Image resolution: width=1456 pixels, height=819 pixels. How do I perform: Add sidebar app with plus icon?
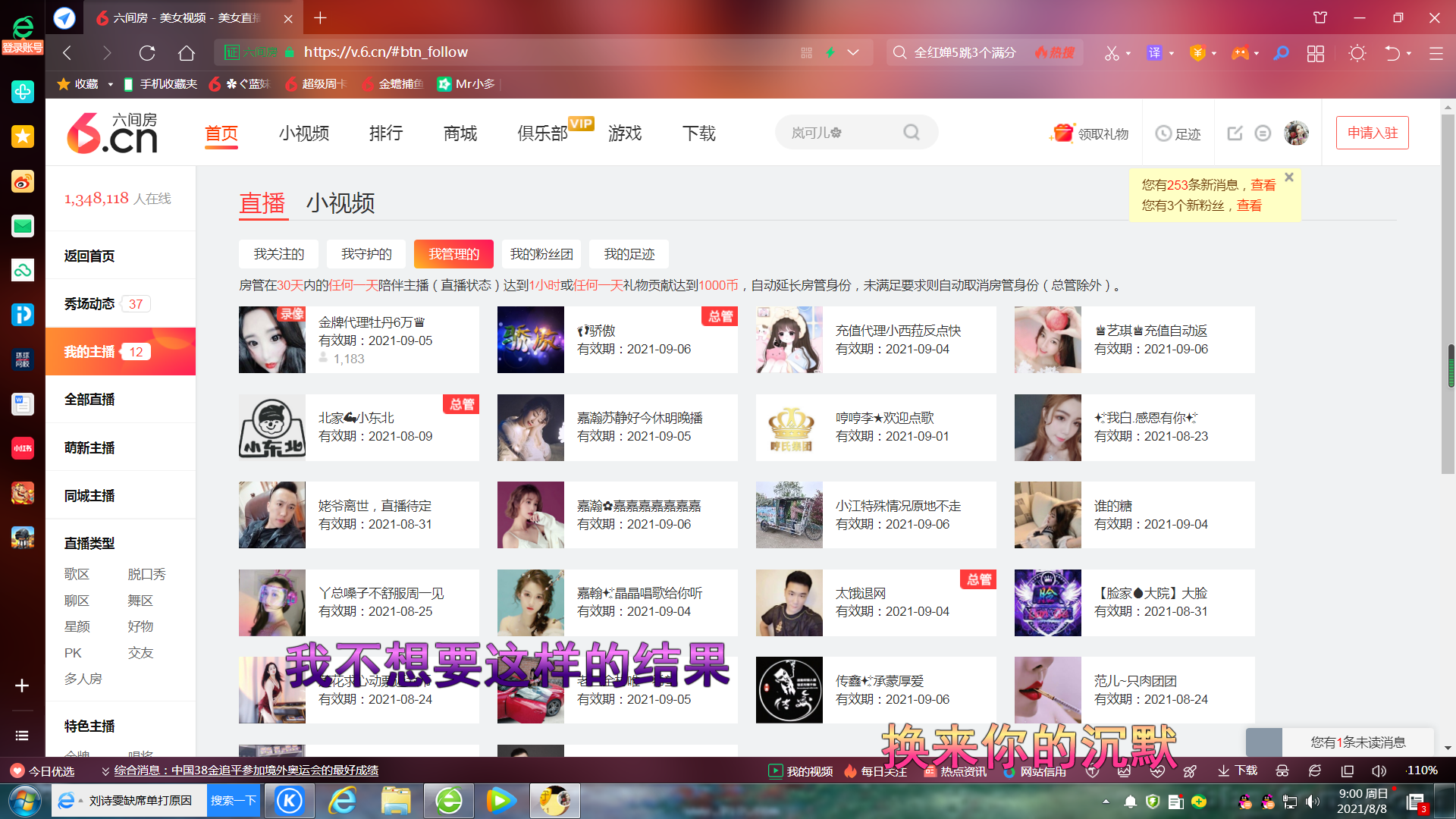pyautogui.click(x=22, y=686)
